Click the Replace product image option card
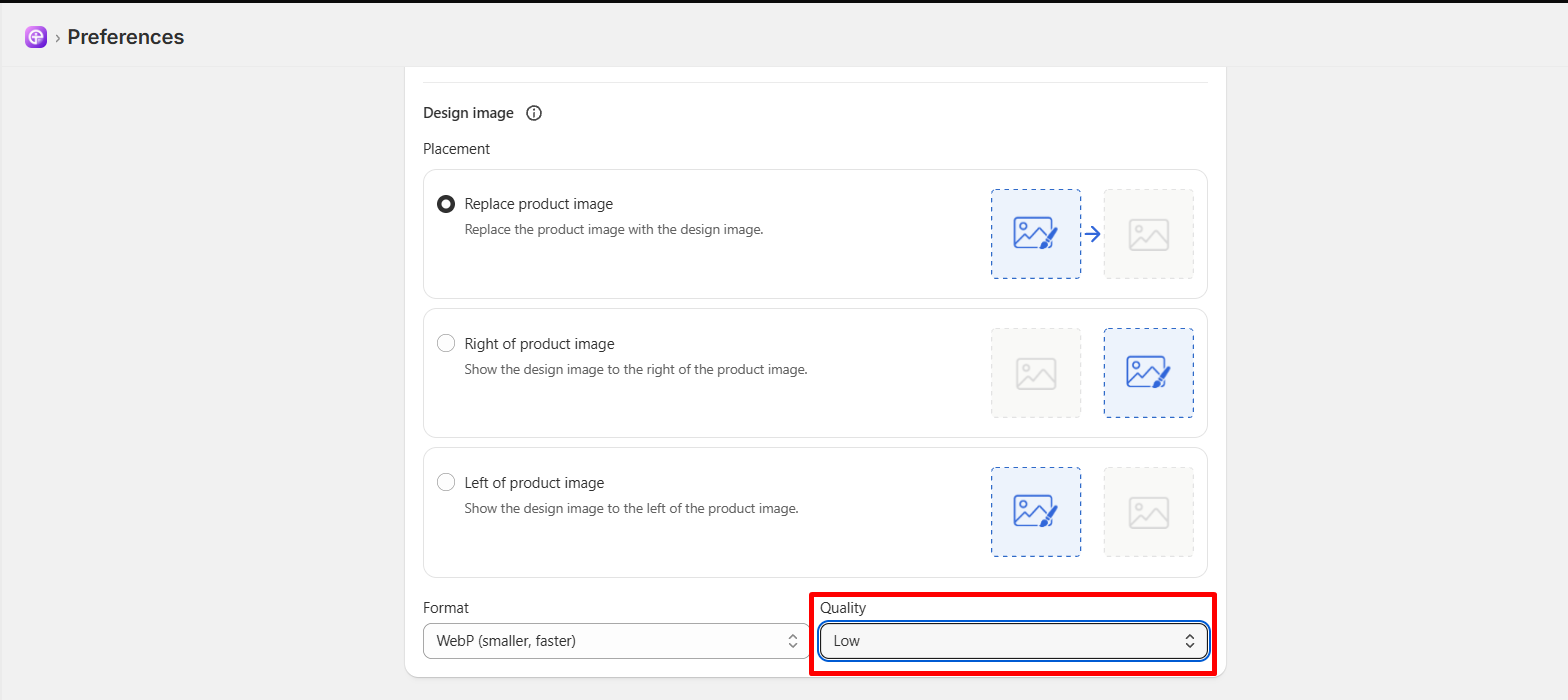Screen dimensions: 1568x700 (815, 234)
